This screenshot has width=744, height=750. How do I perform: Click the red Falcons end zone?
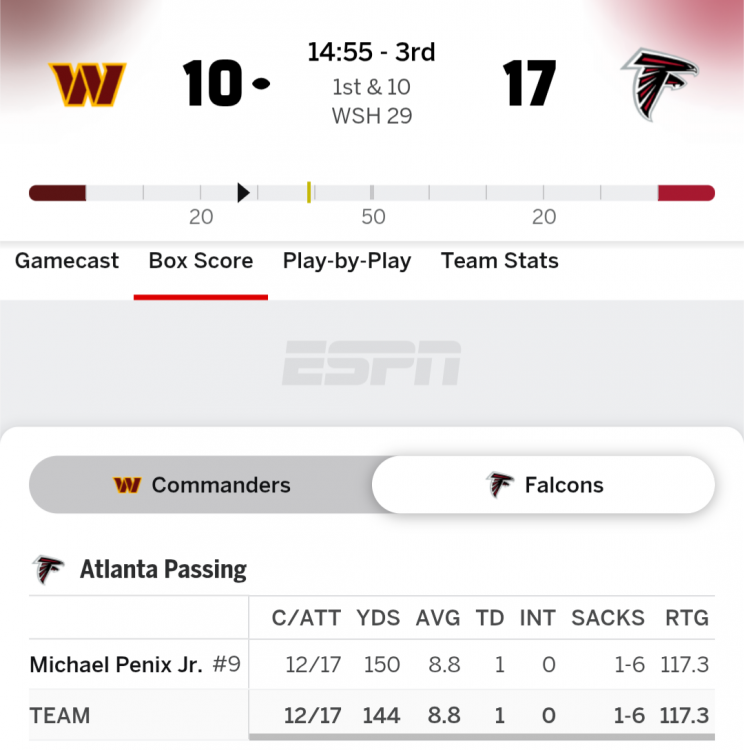click(x=686, y=193)
